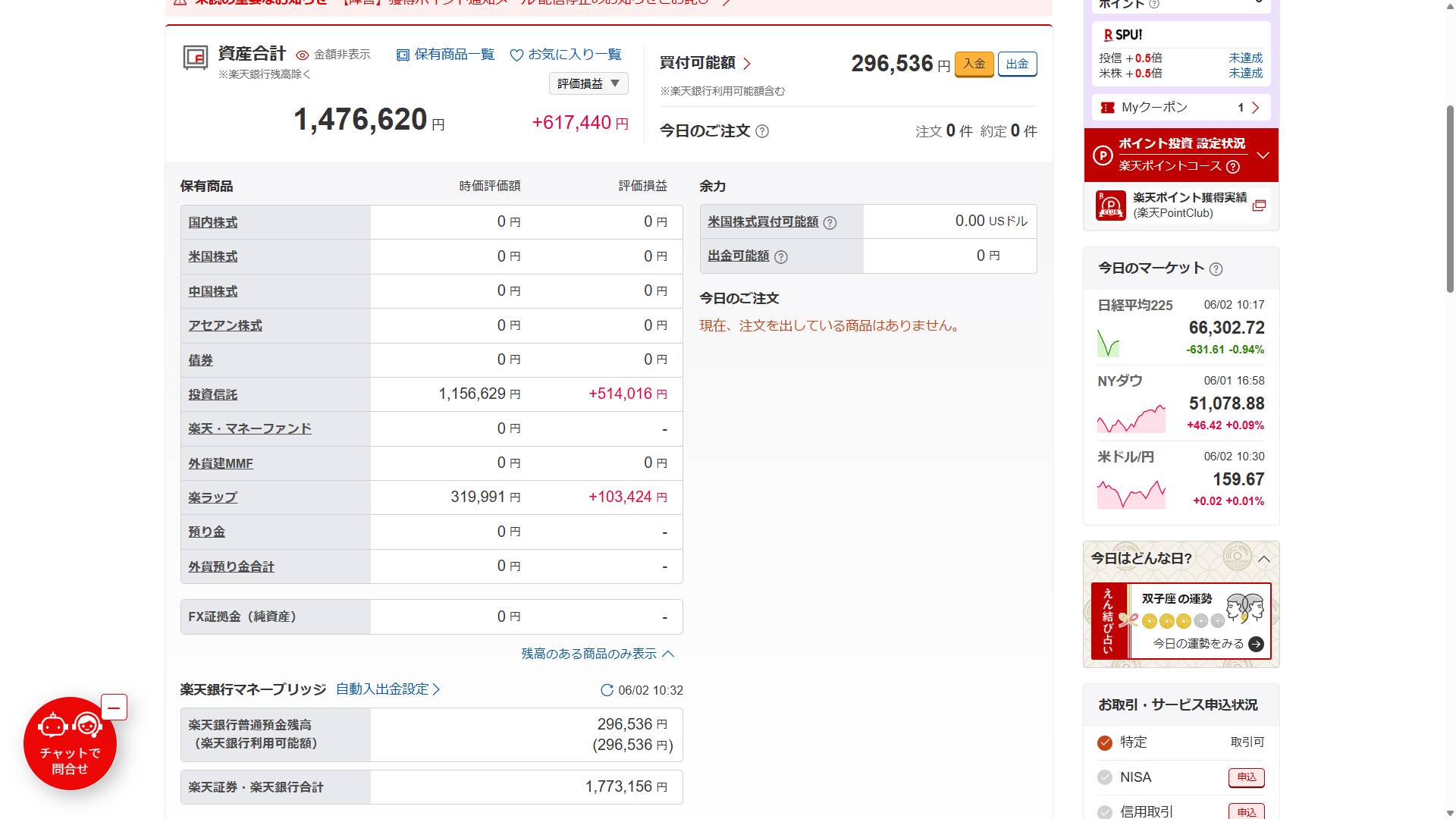Open チャットで問合せ chat bubble

coord(70,743)
